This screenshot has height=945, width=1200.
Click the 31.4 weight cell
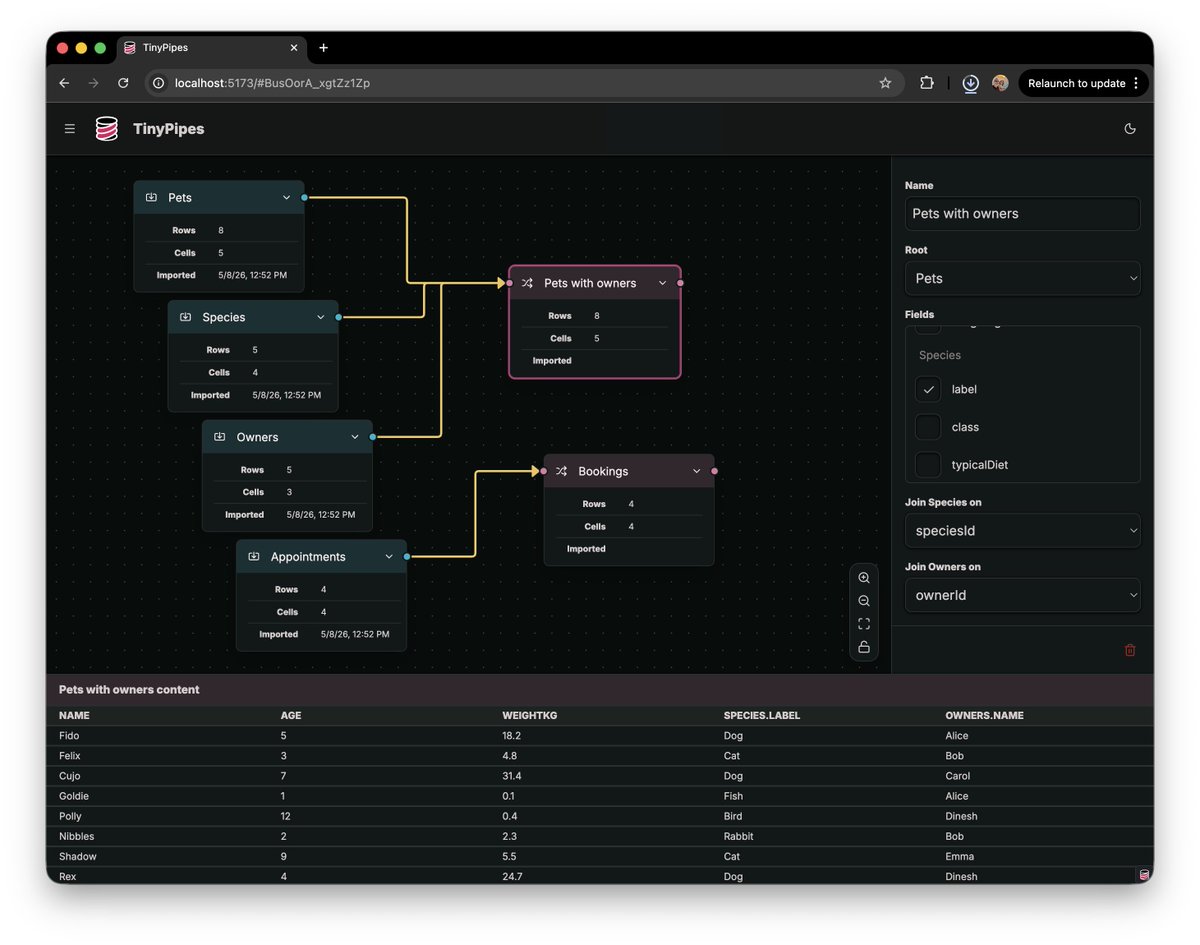click(512, 776)
